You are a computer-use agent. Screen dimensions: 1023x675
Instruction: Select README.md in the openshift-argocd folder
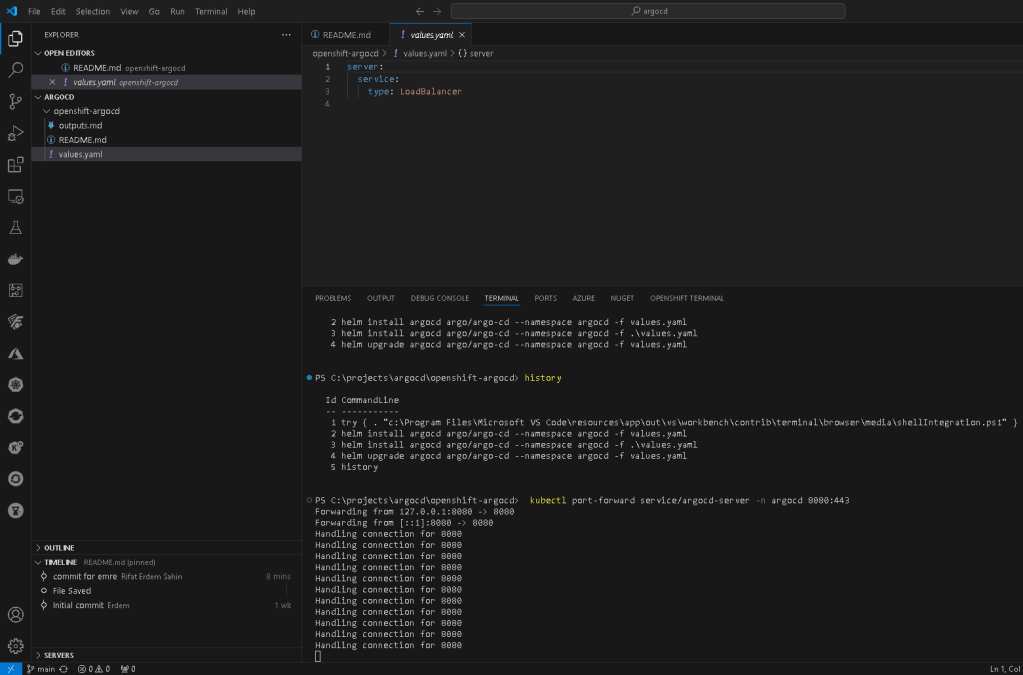(x=166, y=140)
